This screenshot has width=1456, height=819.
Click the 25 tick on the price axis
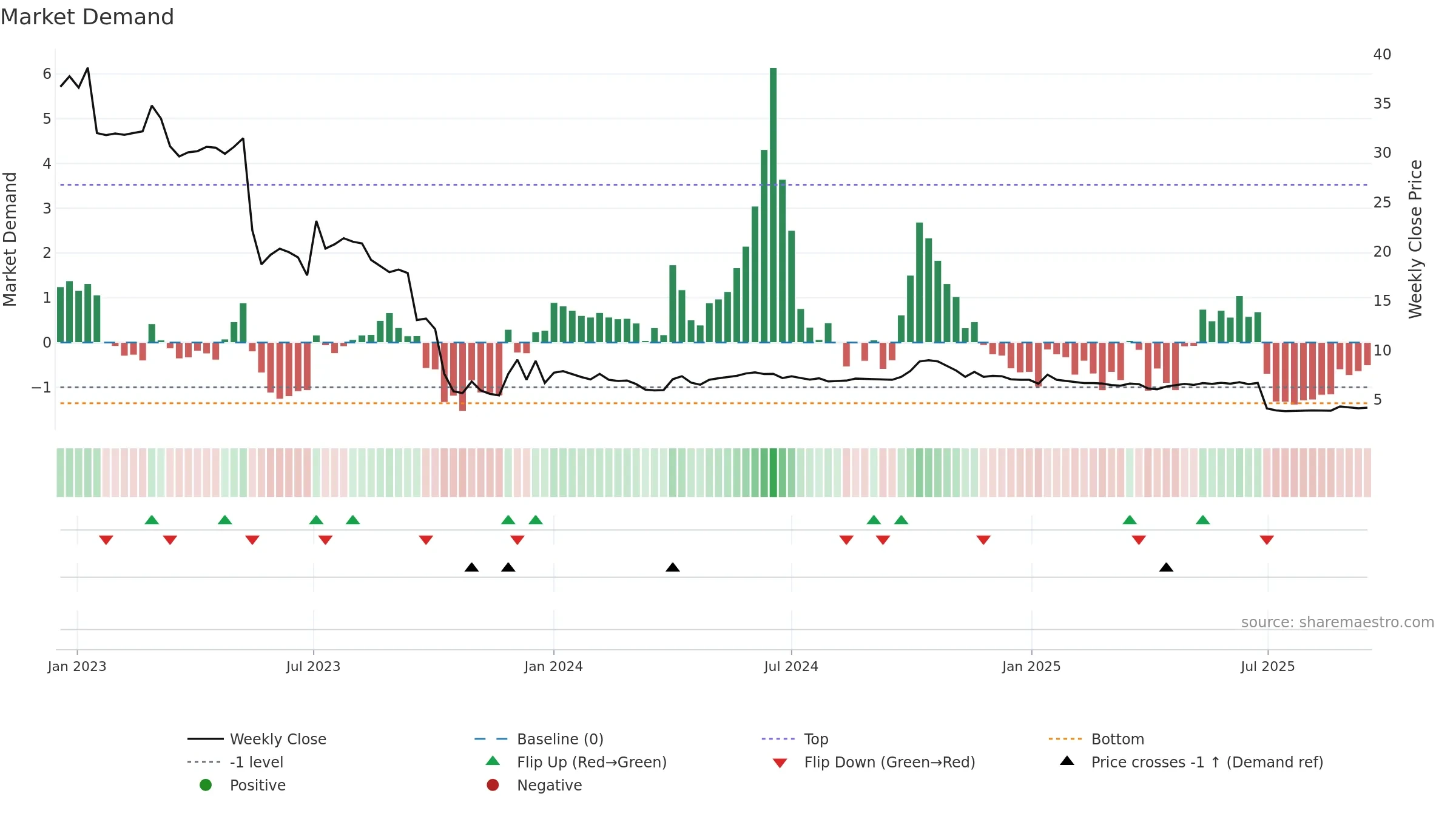coord(1382,202)
